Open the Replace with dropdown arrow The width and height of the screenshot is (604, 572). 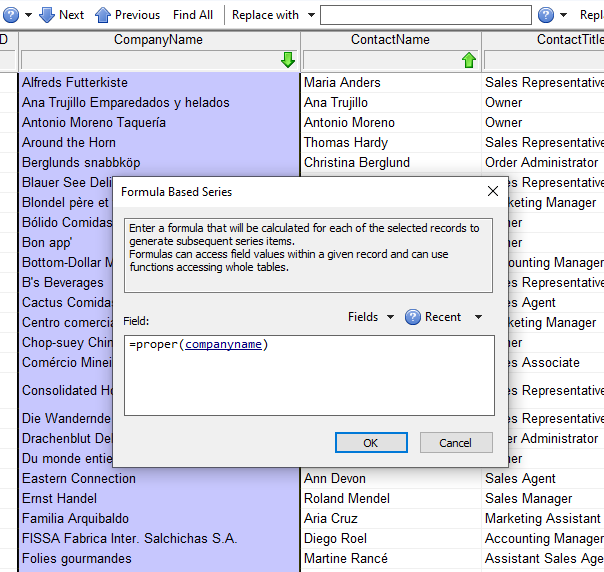tap(311, 15)
